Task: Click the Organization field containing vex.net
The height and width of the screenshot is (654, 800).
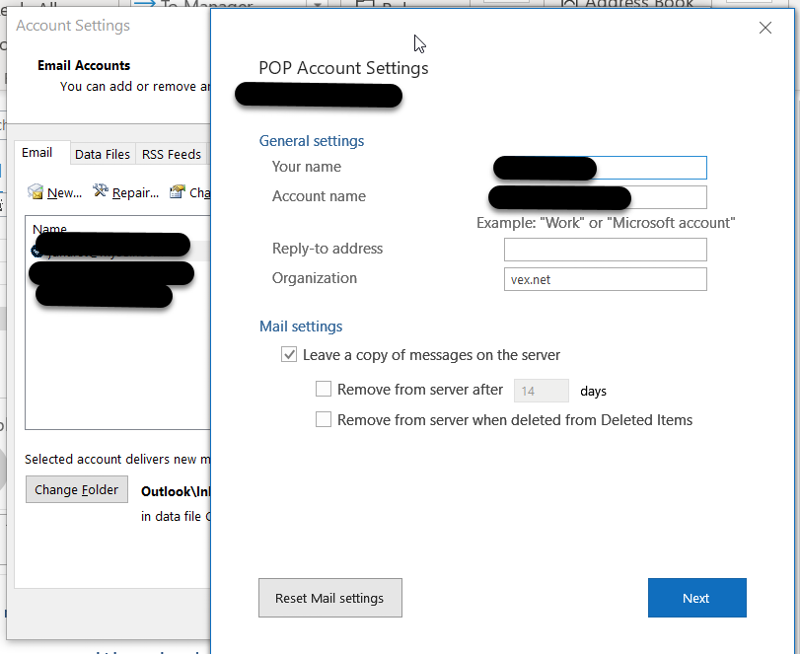Action: [x=605, y=279]
